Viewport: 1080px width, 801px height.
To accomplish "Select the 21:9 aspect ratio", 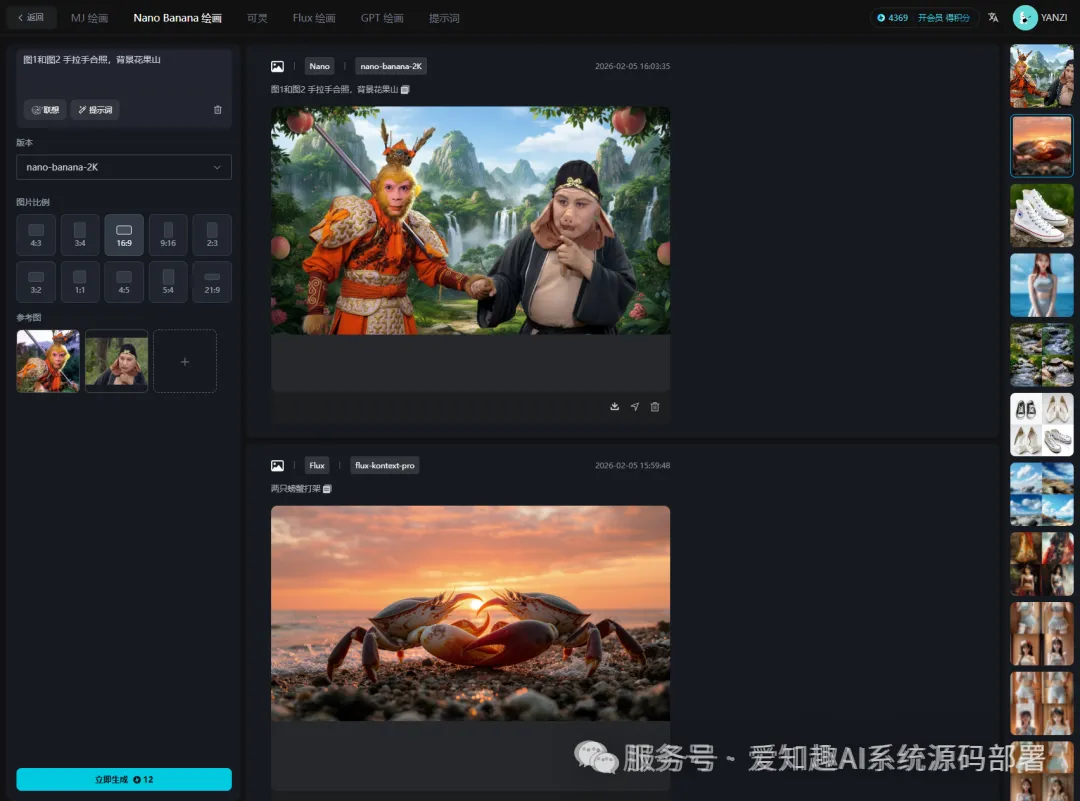I will (212, 282).
